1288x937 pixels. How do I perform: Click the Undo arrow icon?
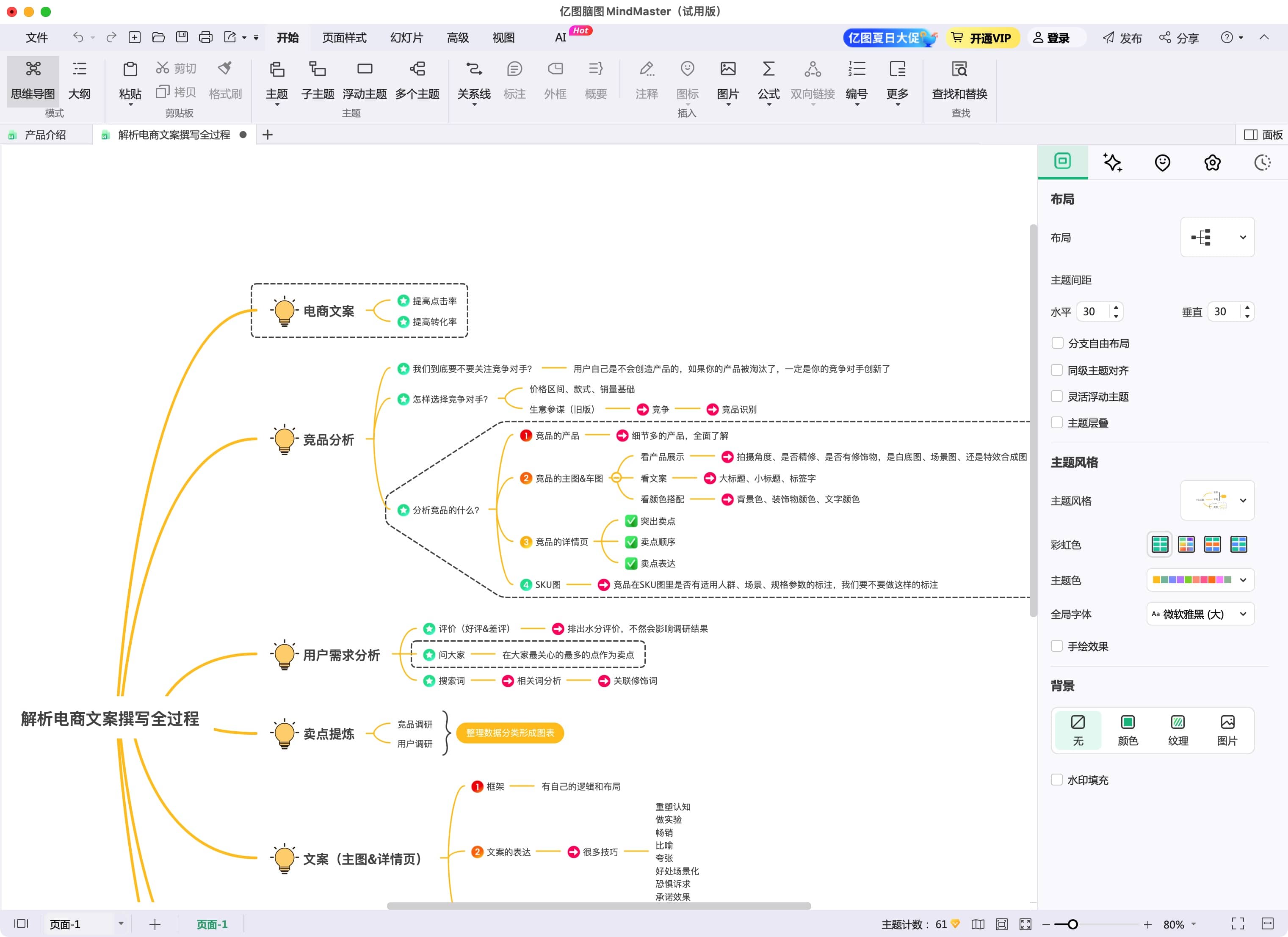coord(78,38)
